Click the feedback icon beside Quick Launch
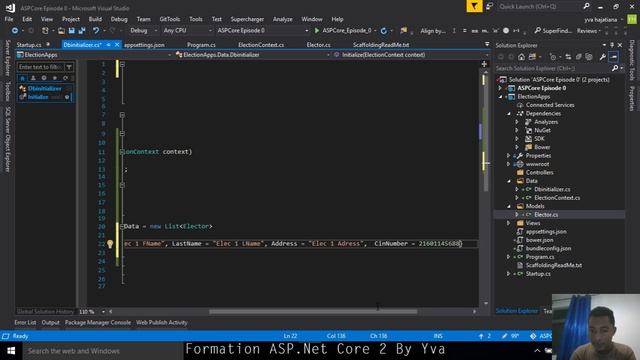The width and height of the screenshot is (640, 360). pos(489,6)
